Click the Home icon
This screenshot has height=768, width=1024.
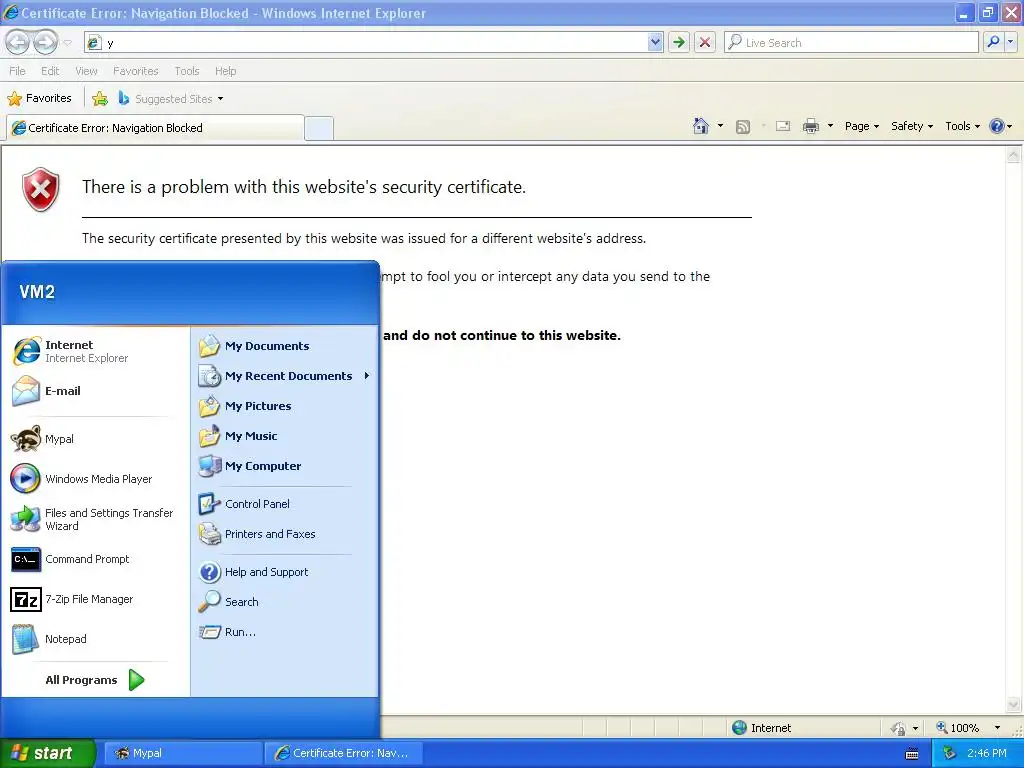click(701, 126)
